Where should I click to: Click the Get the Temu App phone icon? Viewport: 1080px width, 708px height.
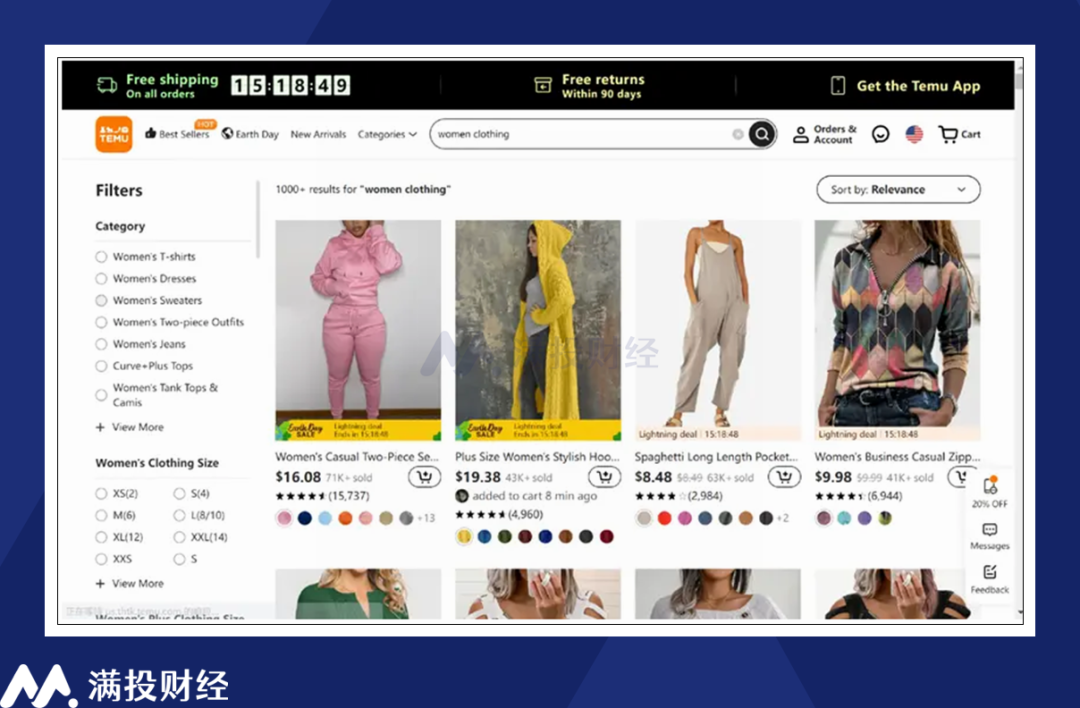click(x=838, y=85)
